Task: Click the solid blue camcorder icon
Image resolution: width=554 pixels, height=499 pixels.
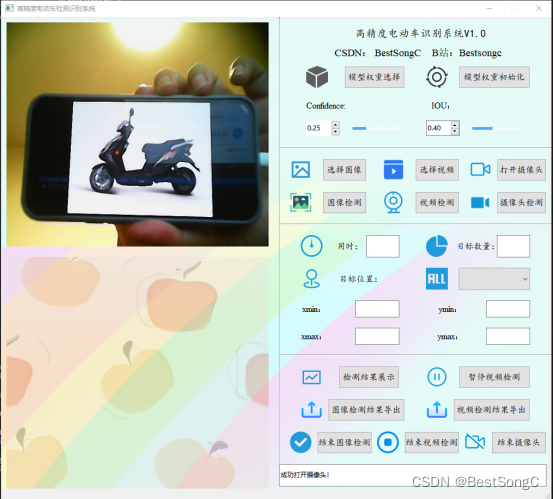Action: pos(480,202)
